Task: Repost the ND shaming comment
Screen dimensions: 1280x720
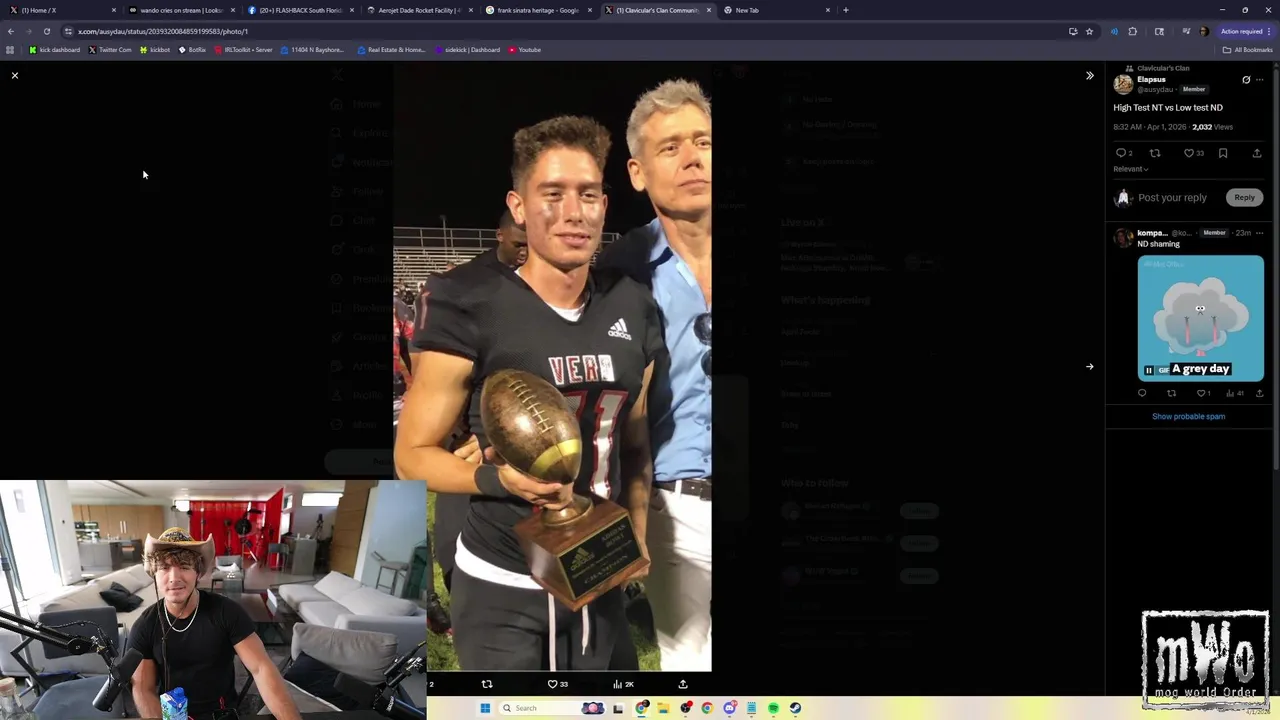Action: (x=1172, y=393)
